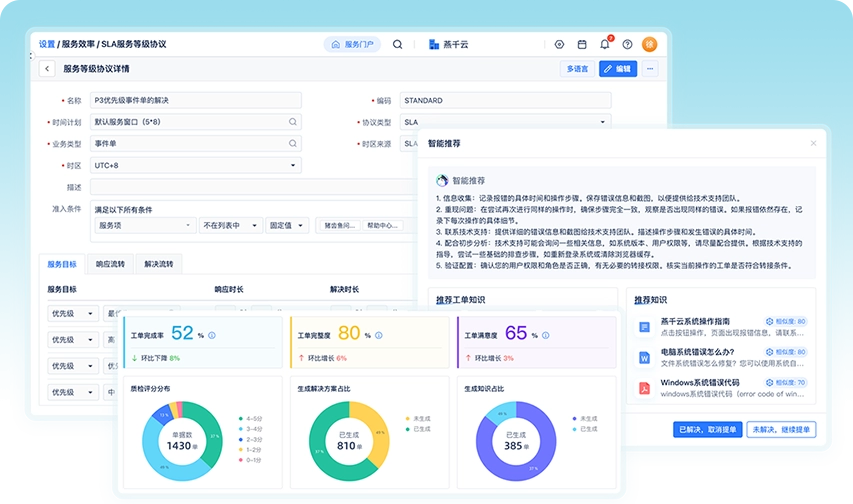The image size is (853, 504).
Task: Switch to the 响应流转 tab
Action: (x=110, y=264)
